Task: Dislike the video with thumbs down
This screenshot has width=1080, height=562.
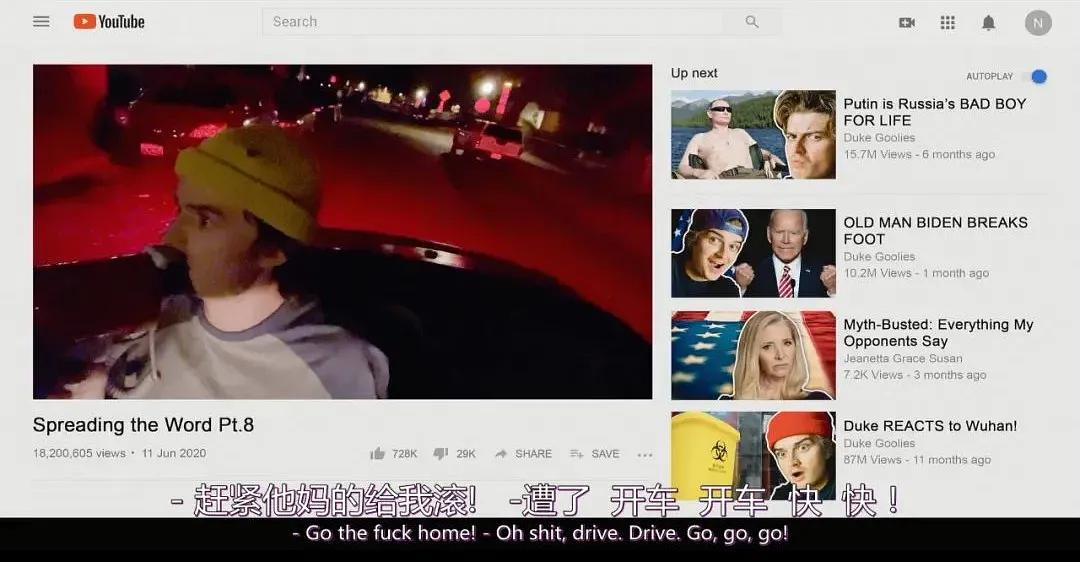Action: point(440,454)
